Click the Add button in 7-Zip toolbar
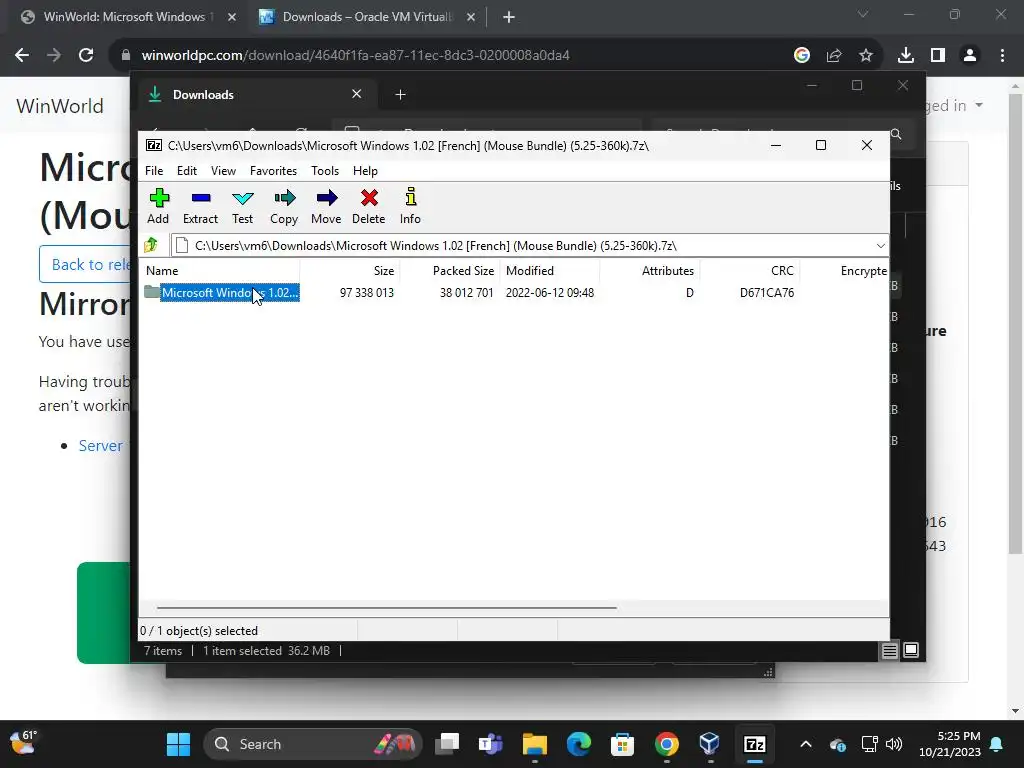 pos(158,206)
